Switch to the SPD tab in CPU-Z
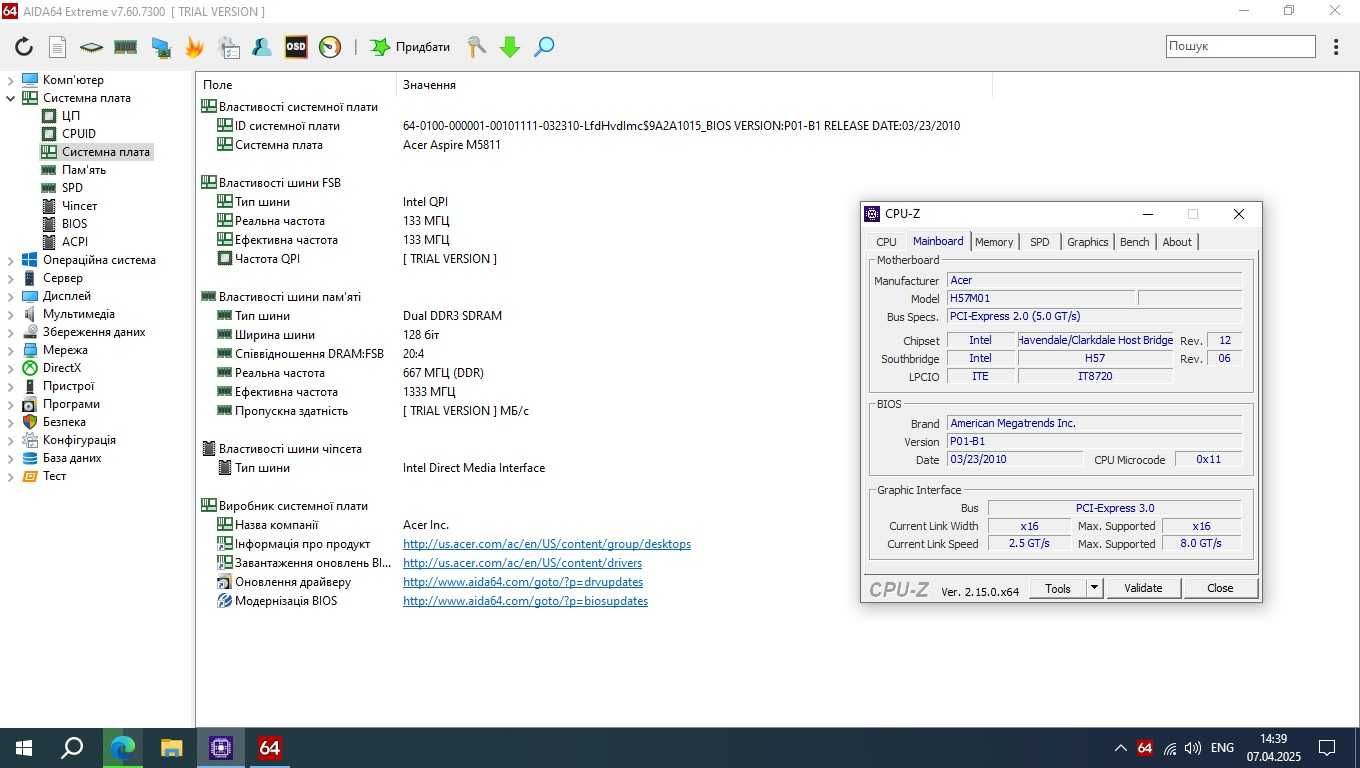The image size is (1360, 768). (x=1040, y=242)
